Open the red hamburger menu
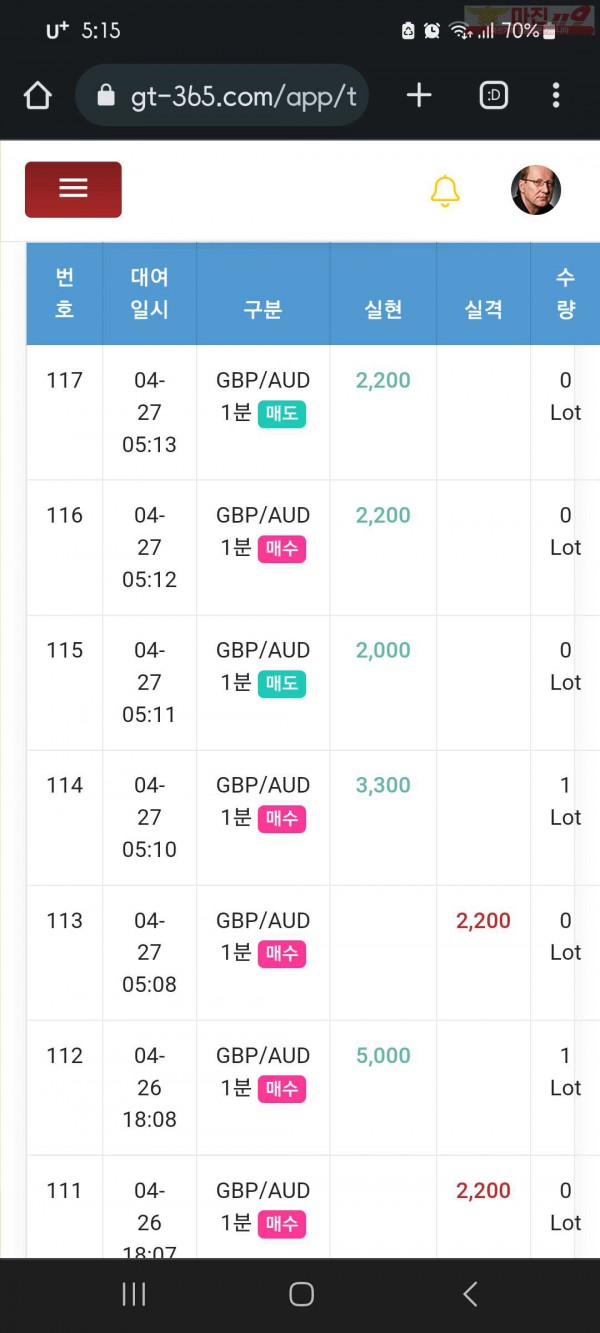 [73, 189]
